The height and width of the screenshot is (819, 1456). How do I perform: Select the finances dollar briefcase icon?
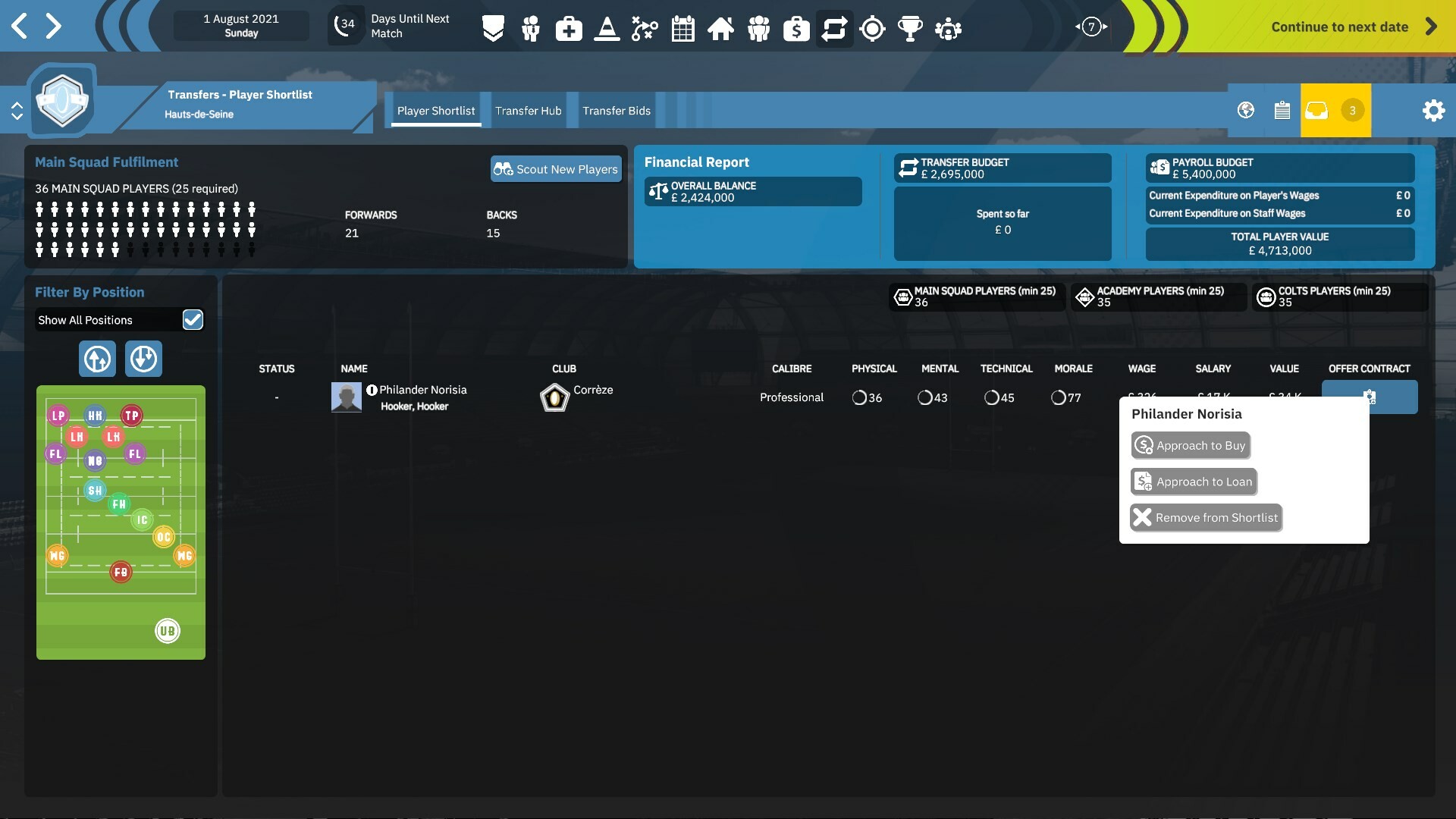click(x=796, y=28)
